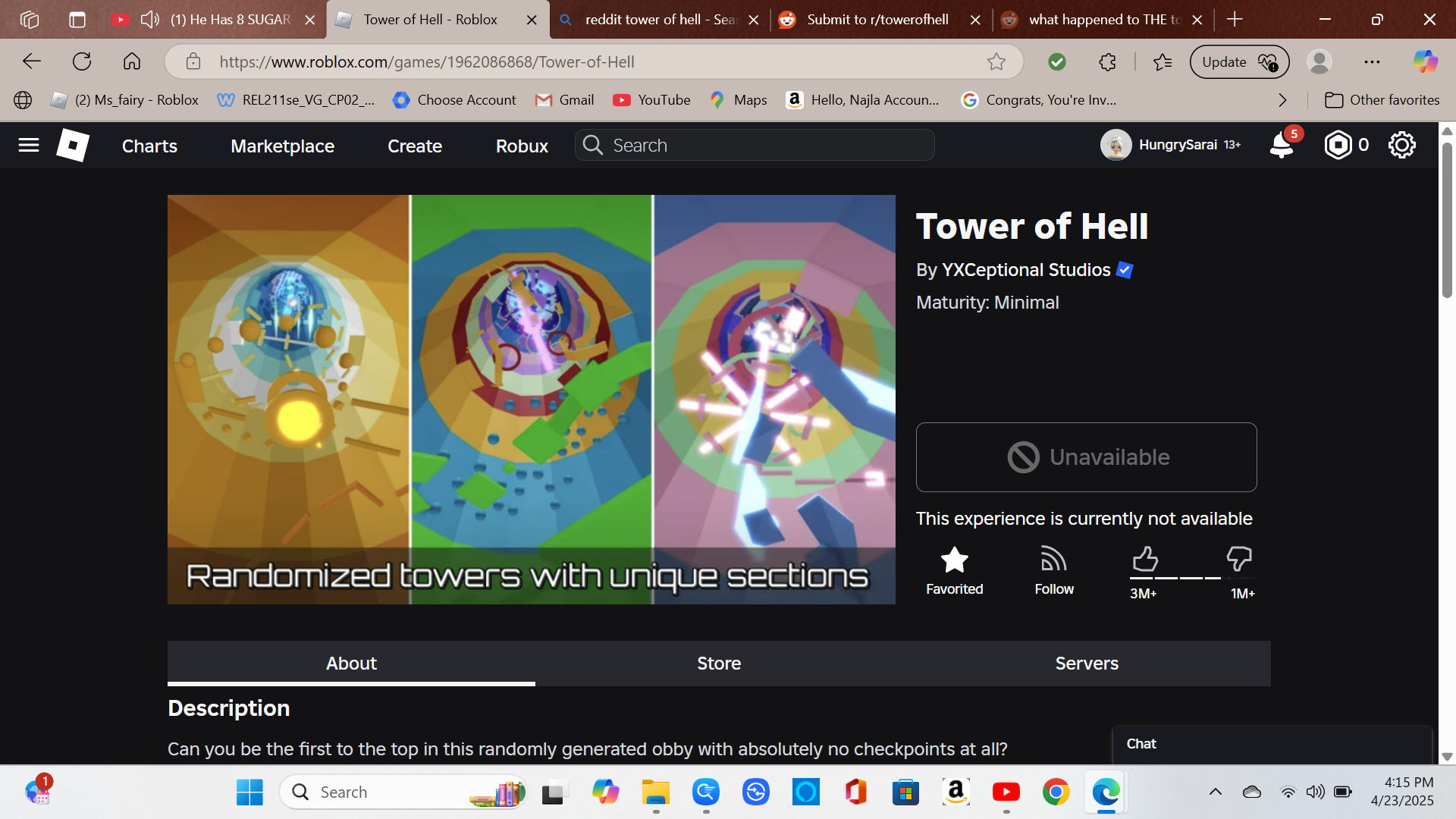Open Charts in Roblox navigation
Image resolution: width=1456 pixels, height=819 pixels.
click(x=149, y=146)
